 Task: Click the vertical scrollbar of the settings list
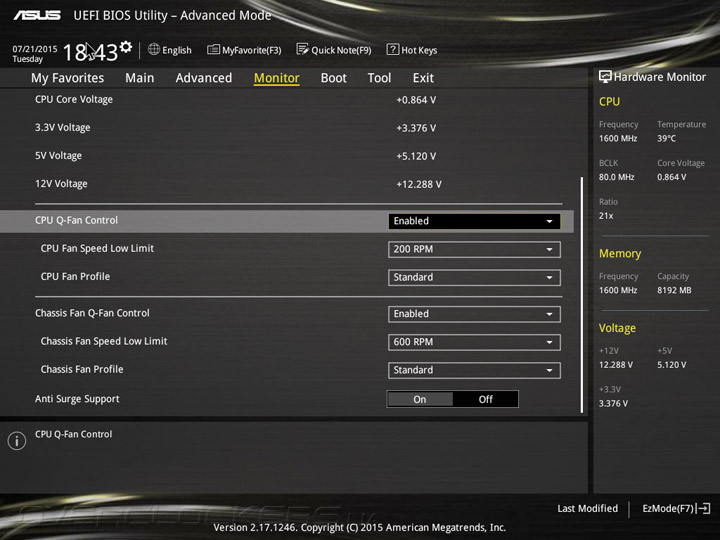pyautogui.click(x=582, y=295)
